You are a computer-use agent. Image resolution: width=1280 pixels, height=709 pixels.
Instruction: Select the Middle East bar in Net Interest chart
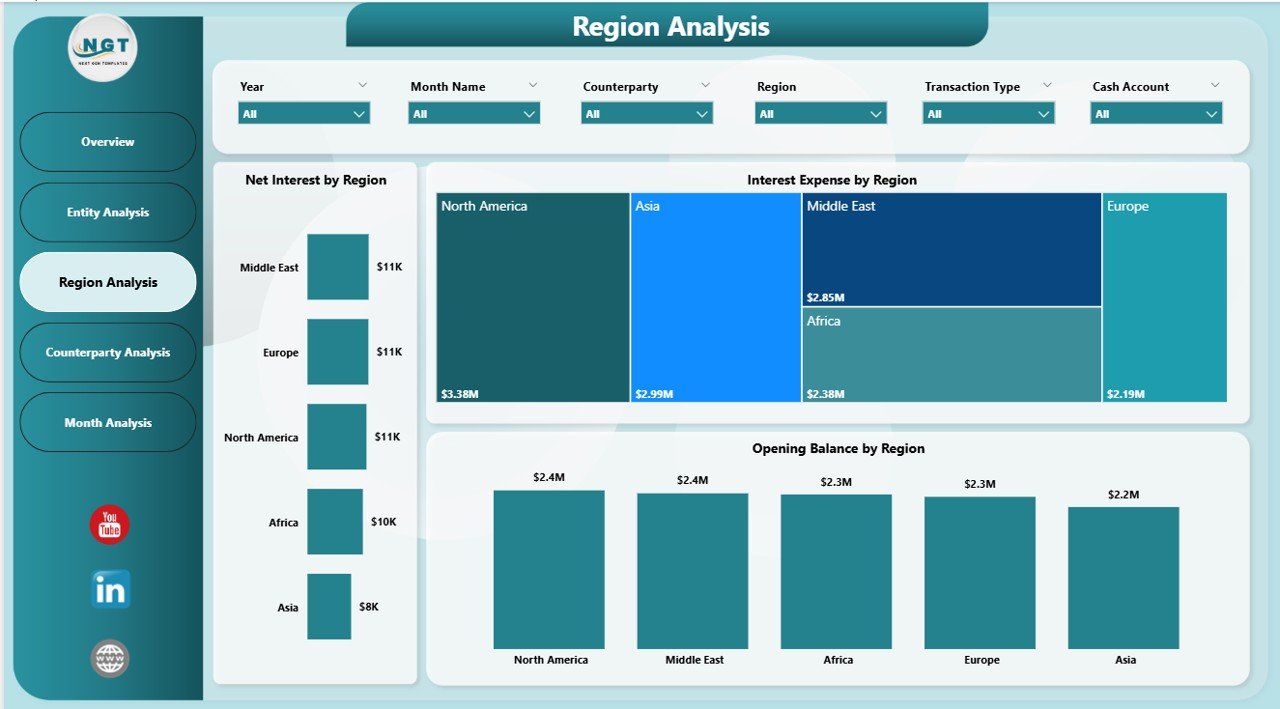338,267
